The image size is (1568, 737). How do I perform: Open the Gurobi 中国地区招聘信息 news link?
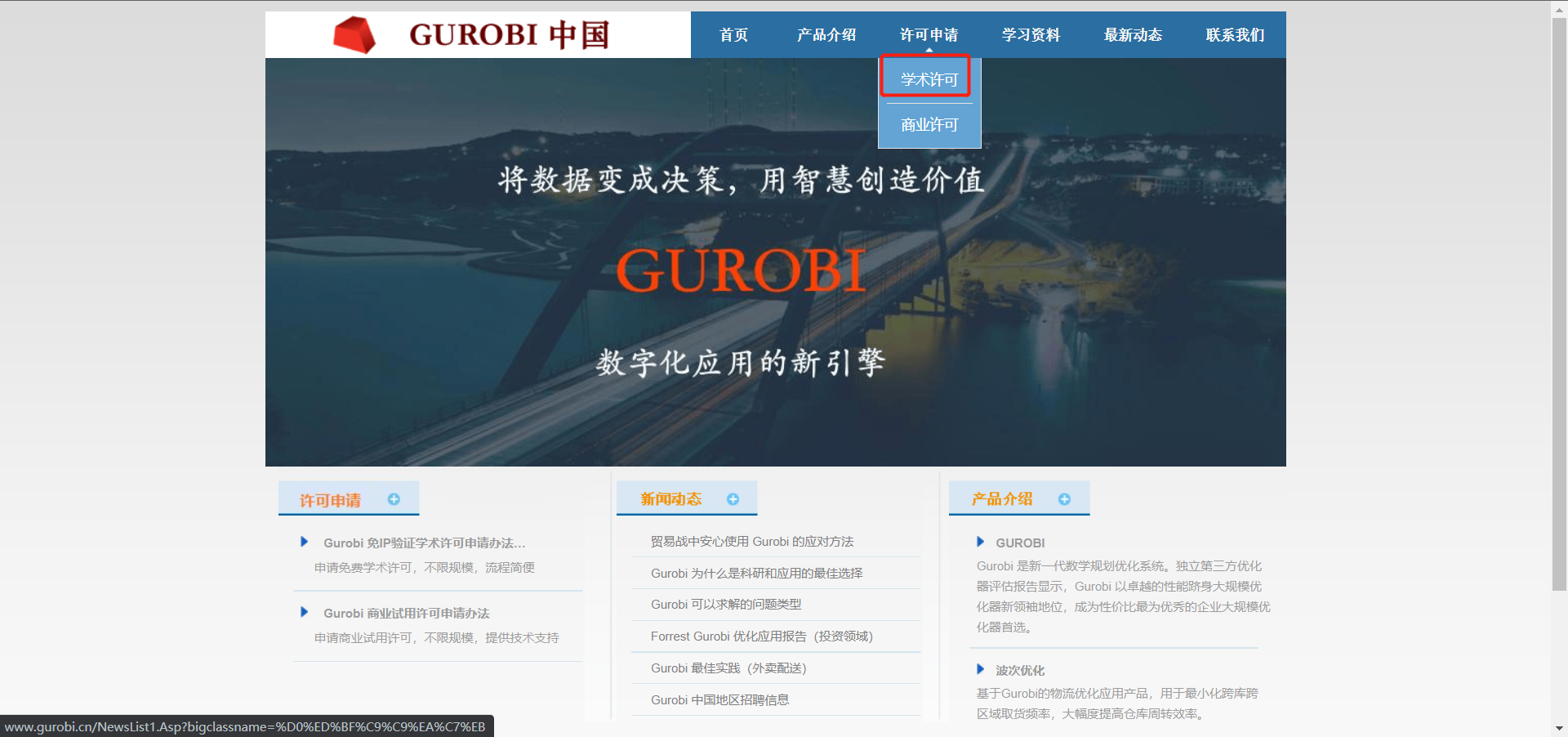click(721, 699)
